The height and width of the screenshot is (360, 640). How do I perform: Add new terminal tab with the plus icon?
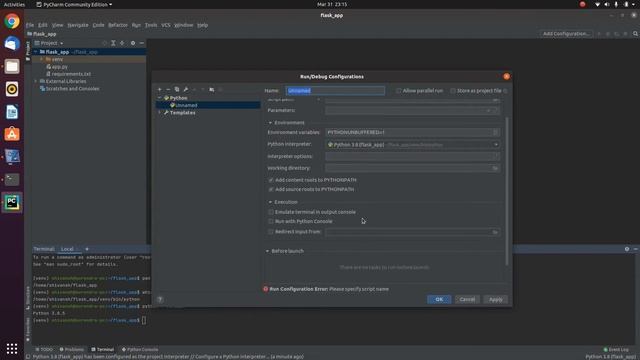pos(87,249)
